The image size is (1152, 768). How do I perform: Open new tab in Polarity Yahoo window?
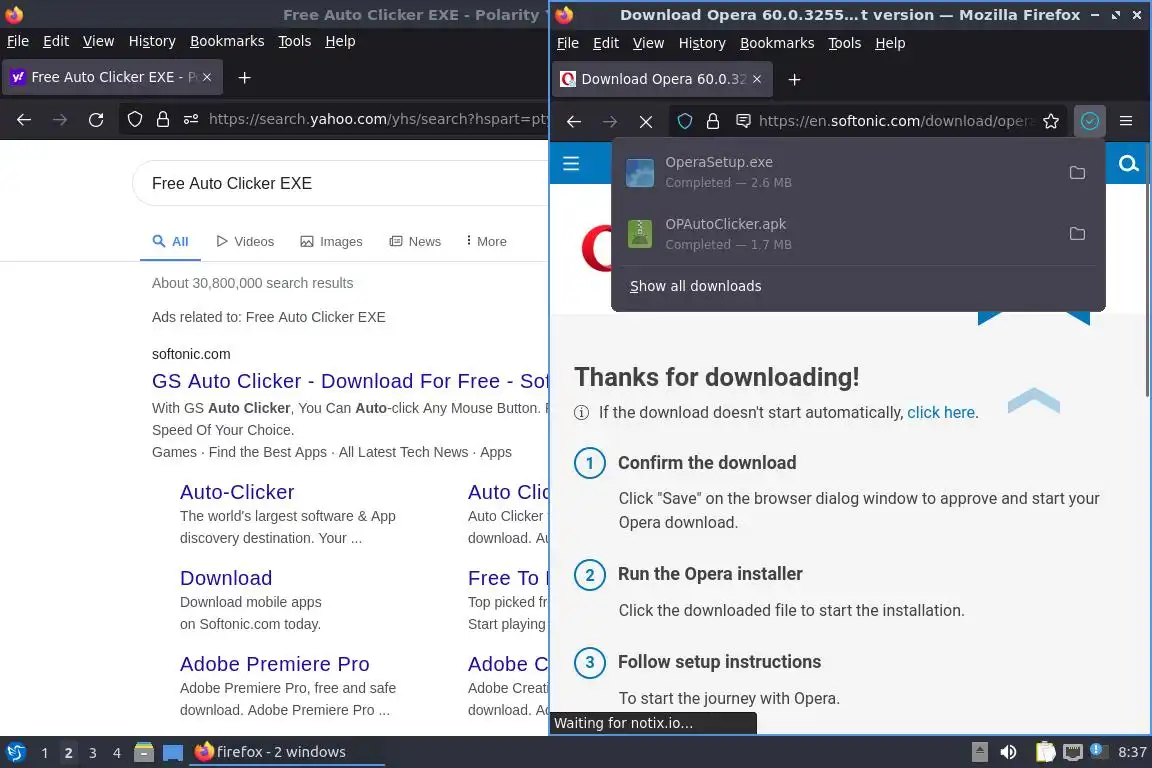[x=245, y=77]
